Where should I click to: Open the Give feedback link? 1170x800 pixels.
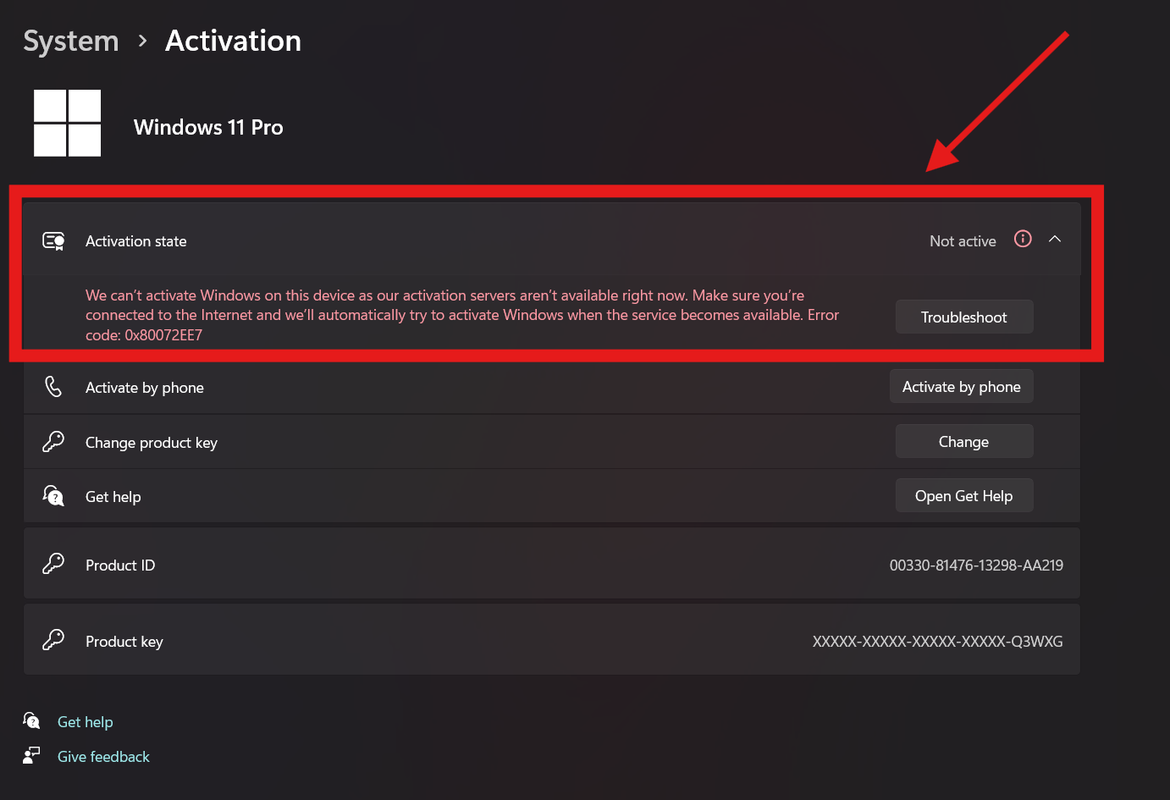tap(103, 757)
